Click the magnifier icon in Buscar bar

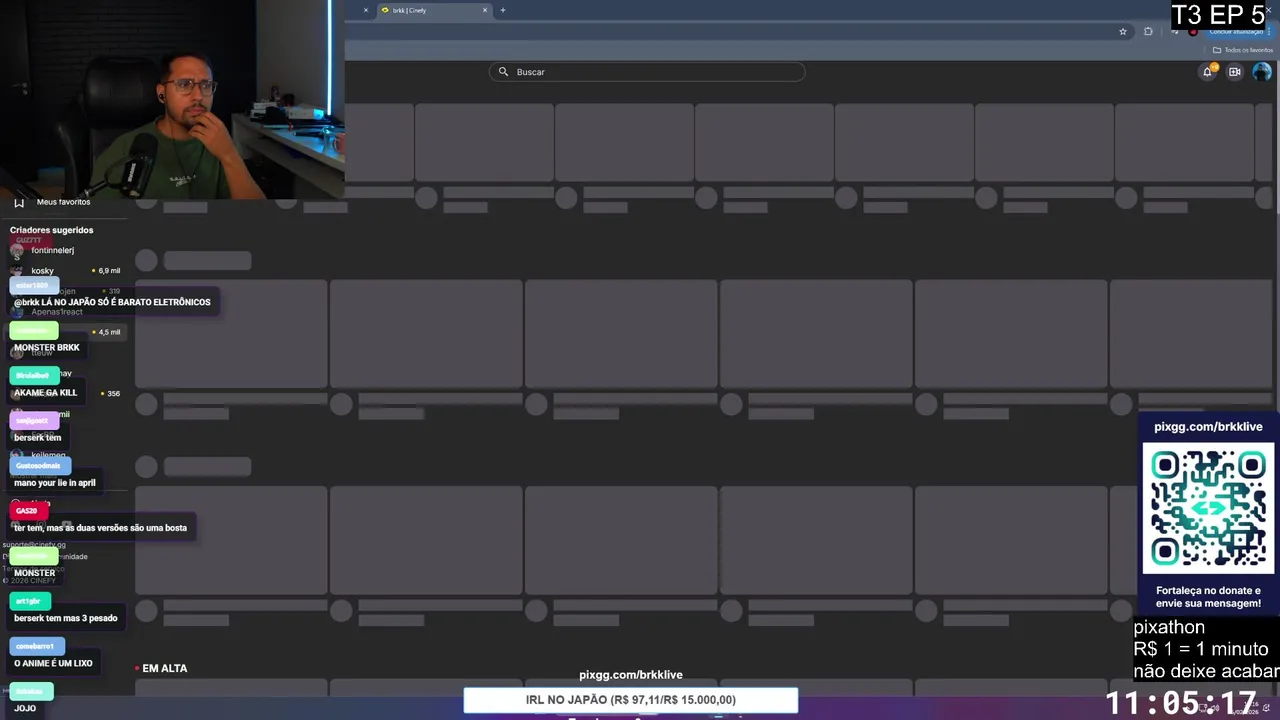point(503,72)
